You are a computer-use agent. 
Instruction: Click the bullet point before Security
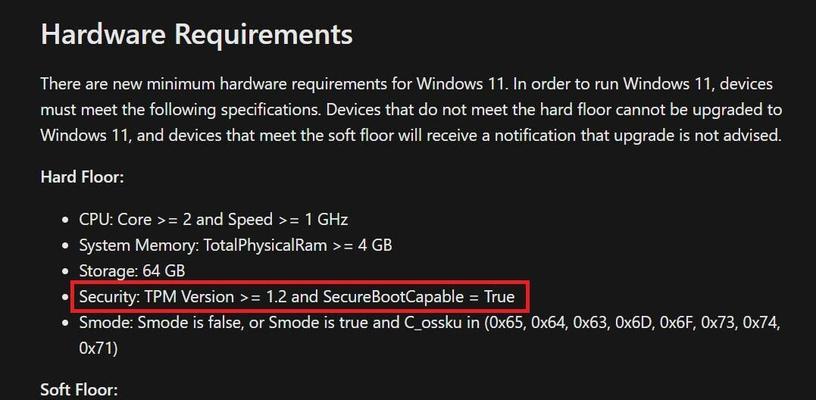click(65, 298)
